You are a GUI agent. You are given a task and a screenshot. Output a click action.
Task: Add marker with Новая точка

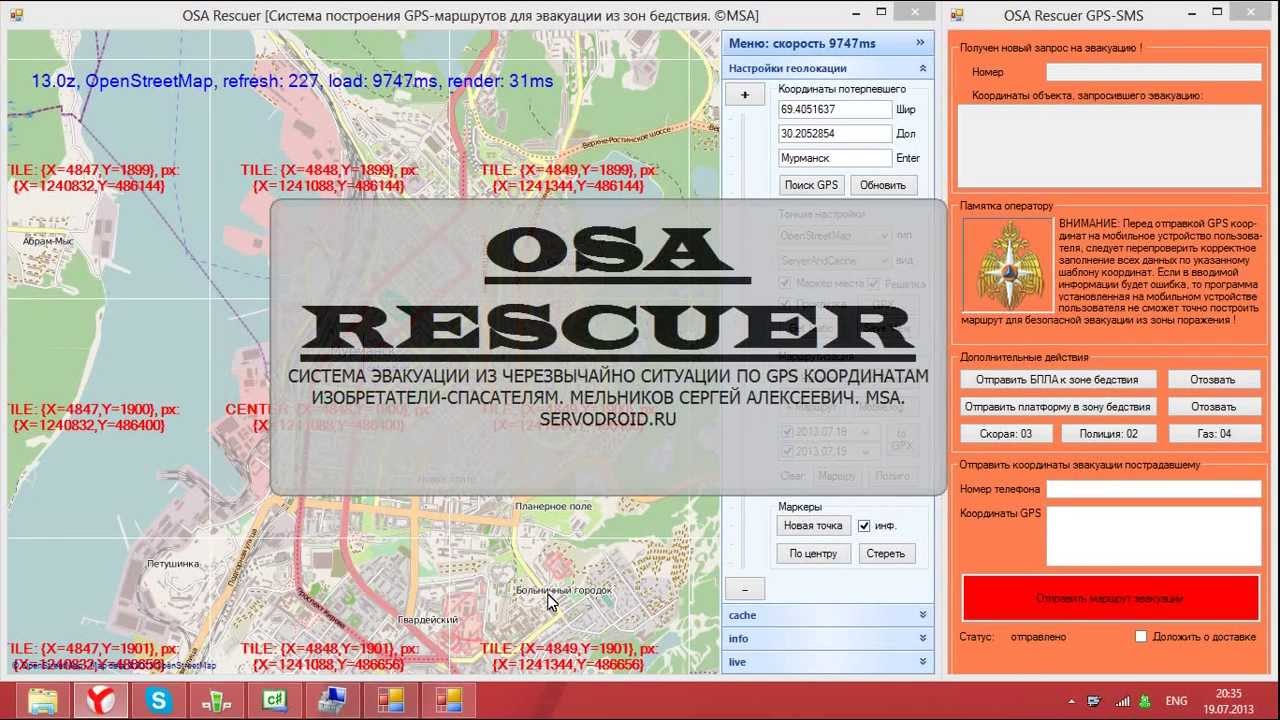813,525
